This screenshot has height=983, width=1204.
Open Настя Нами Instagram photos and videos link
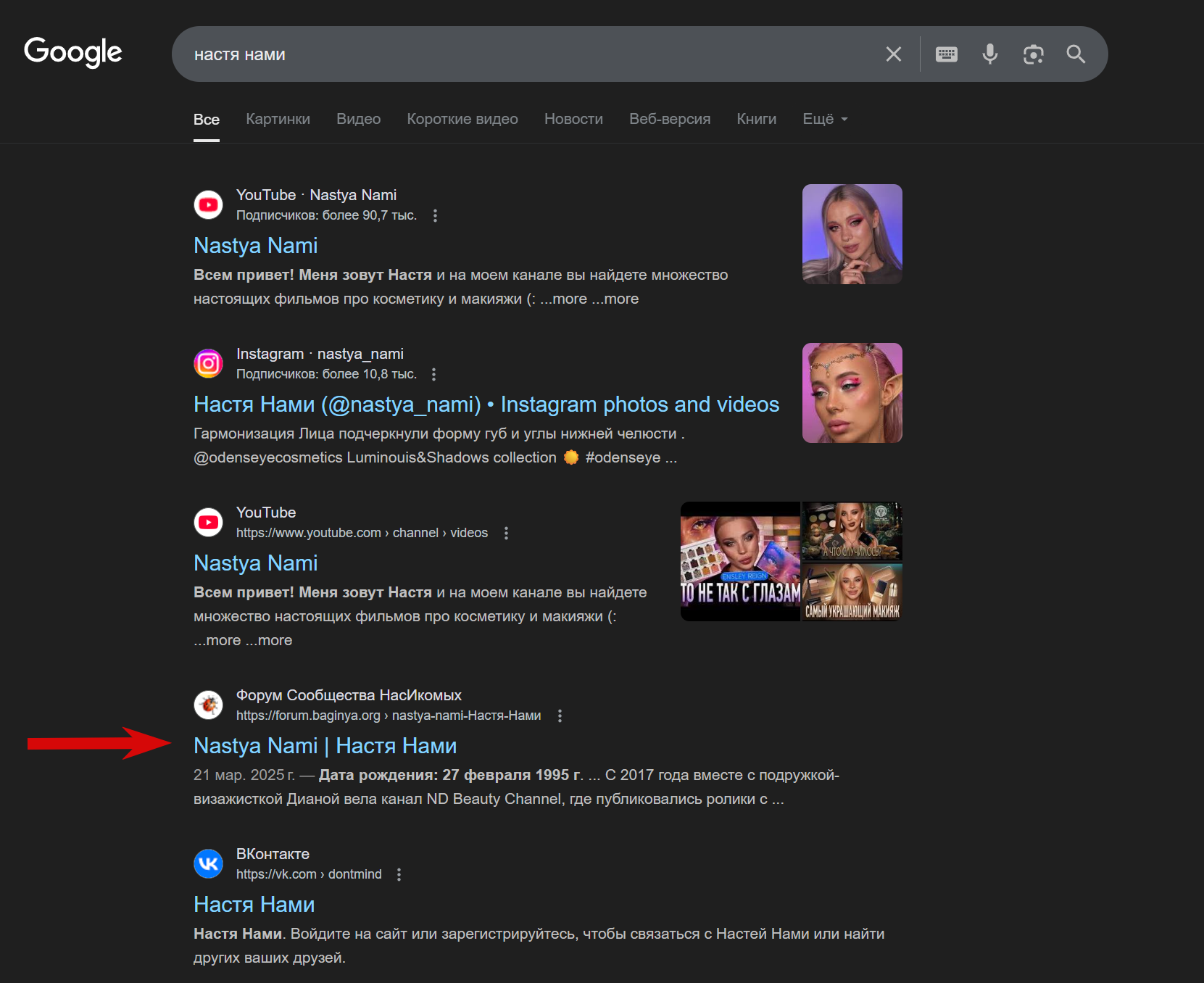[x=486, y=405]
